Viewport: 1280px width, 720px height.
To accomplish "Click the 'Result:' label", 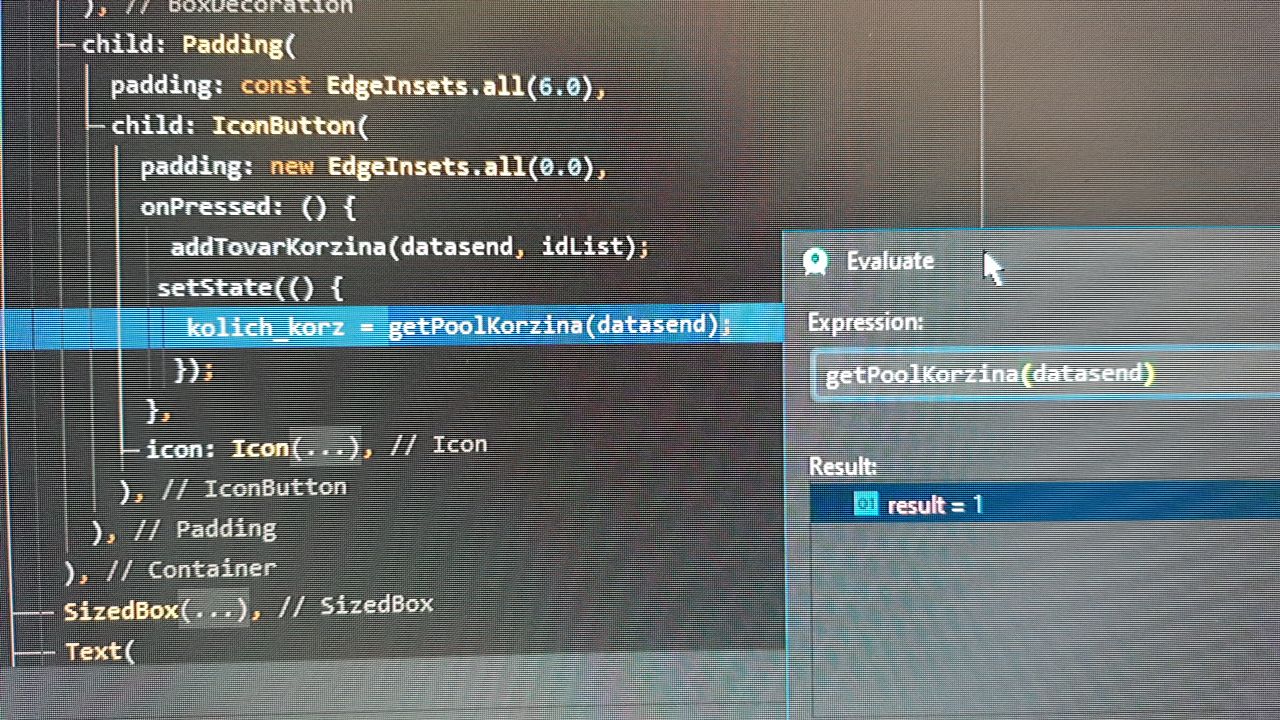I will 842,466.
